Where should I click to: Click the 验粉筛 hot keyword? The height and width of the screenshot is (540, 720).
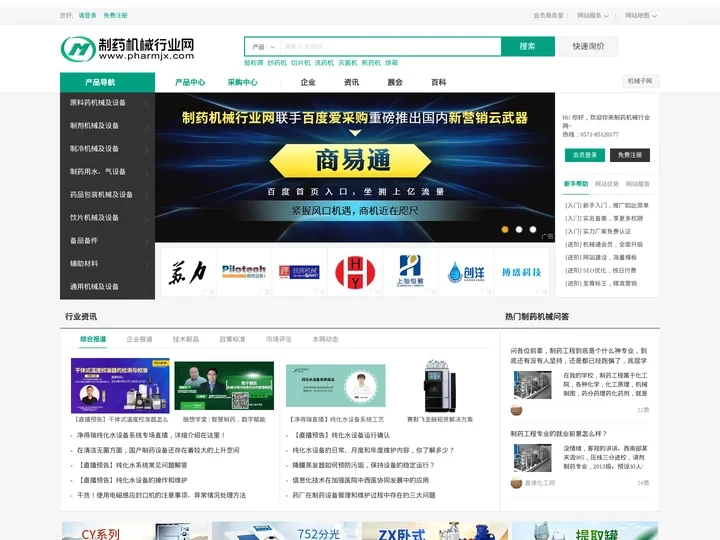click(x=253, y=63)
